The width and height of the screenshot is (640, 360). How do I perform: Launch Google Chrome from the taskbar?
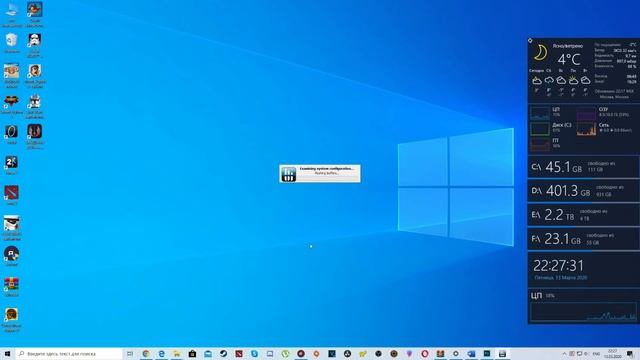pos(146,353)
